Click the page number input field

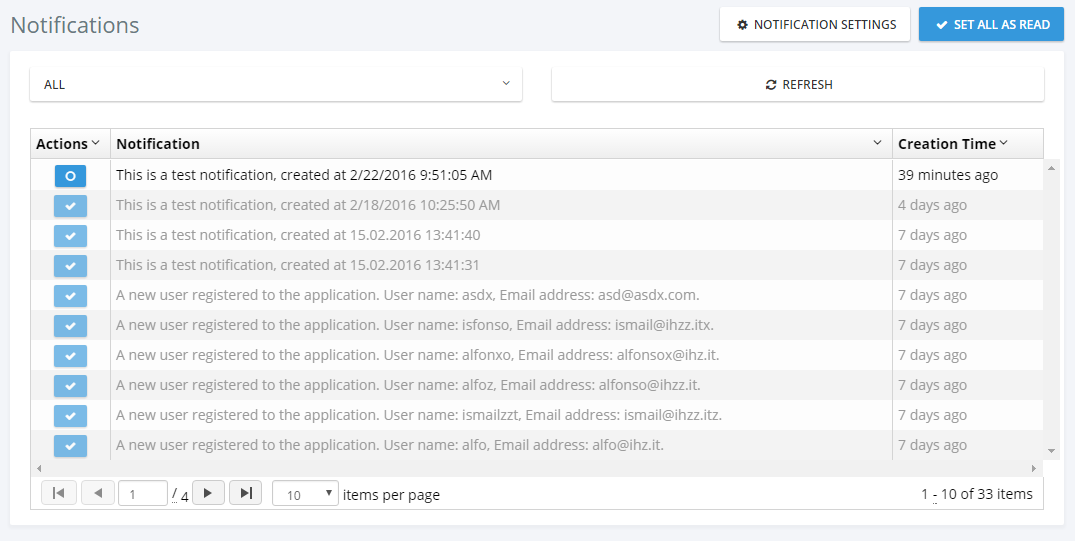143,494
